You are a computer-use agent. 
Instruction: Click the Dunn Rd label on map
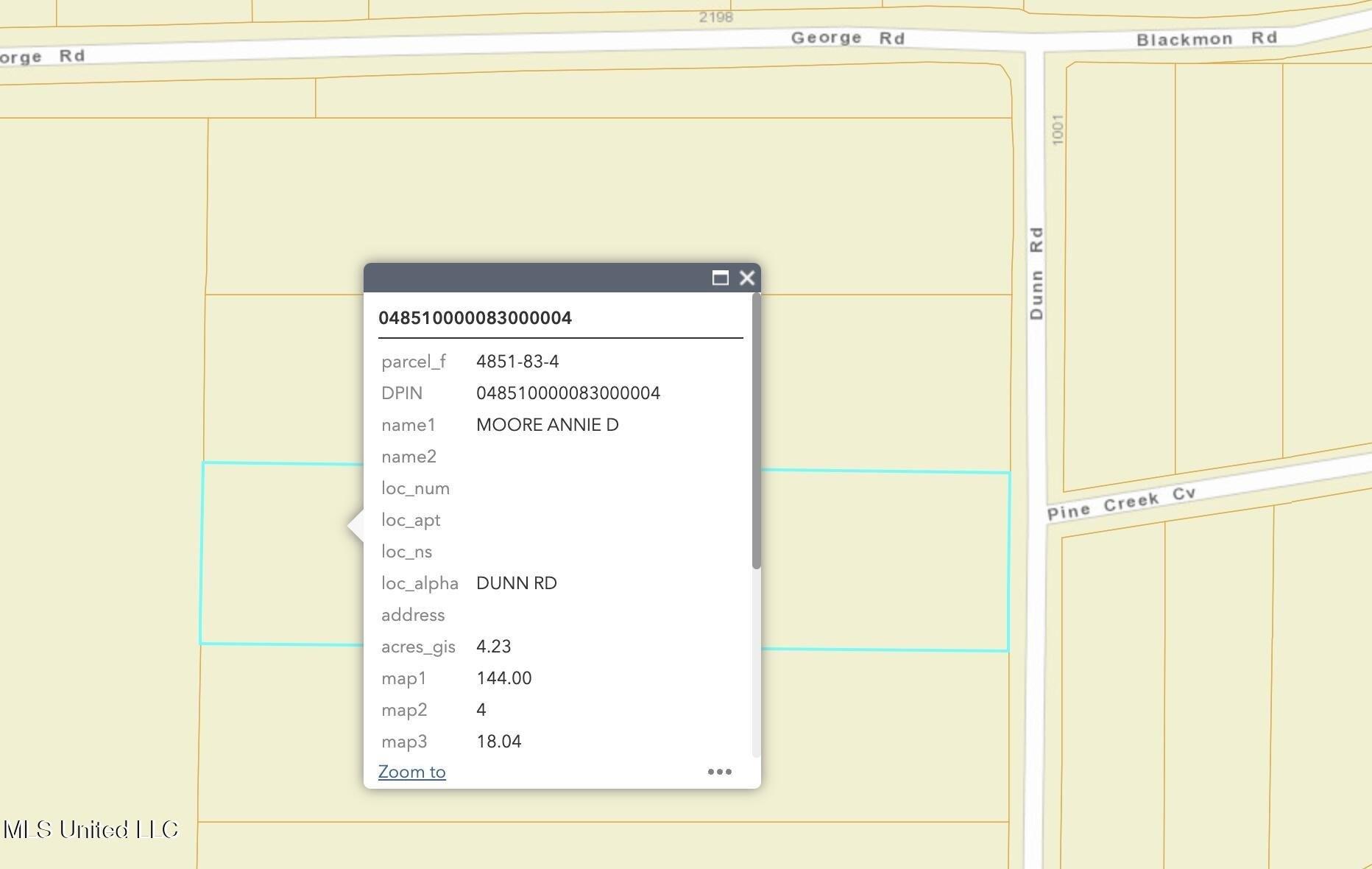click(x=1036, y=273)
